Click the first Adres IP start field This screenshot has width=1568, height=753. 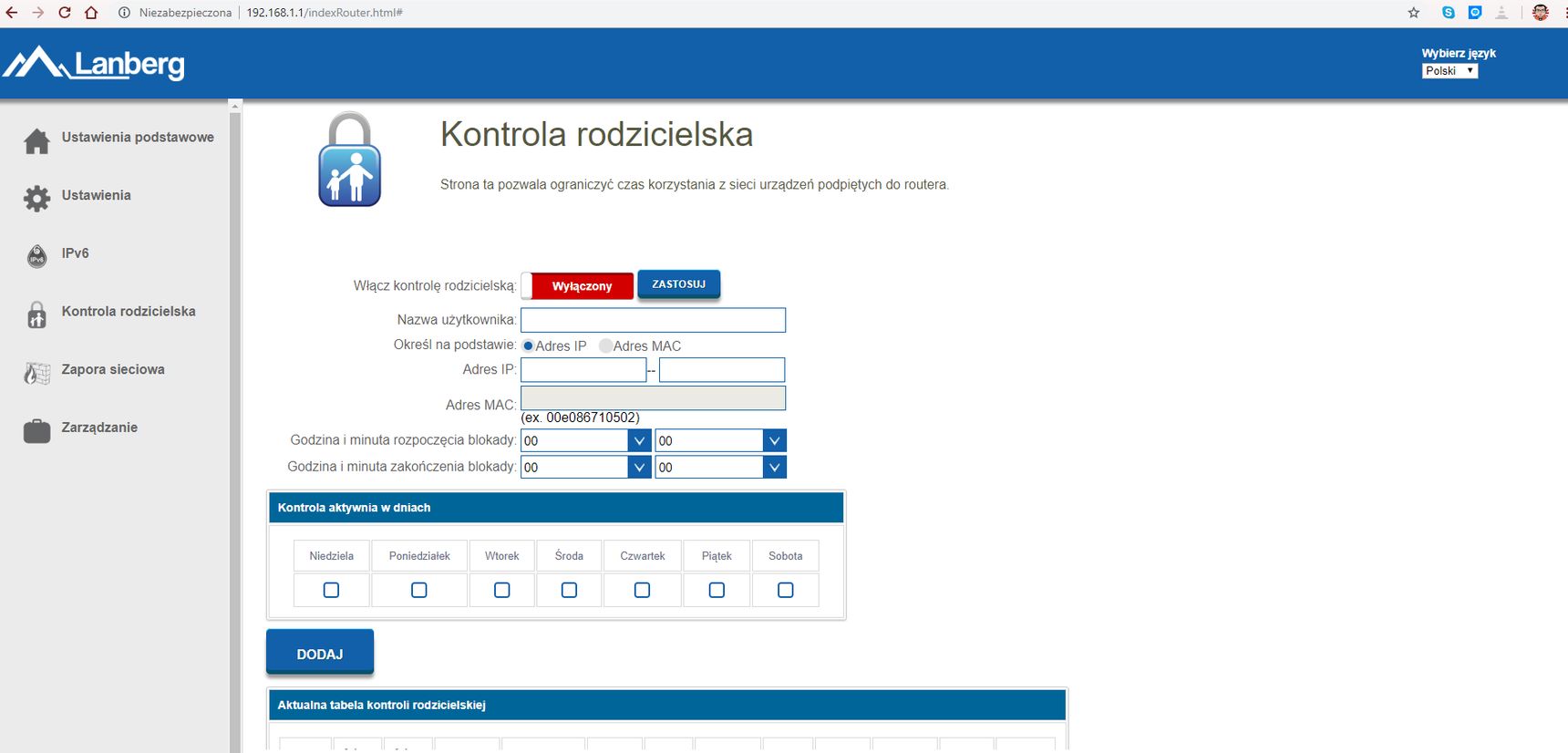click(583, 369)
